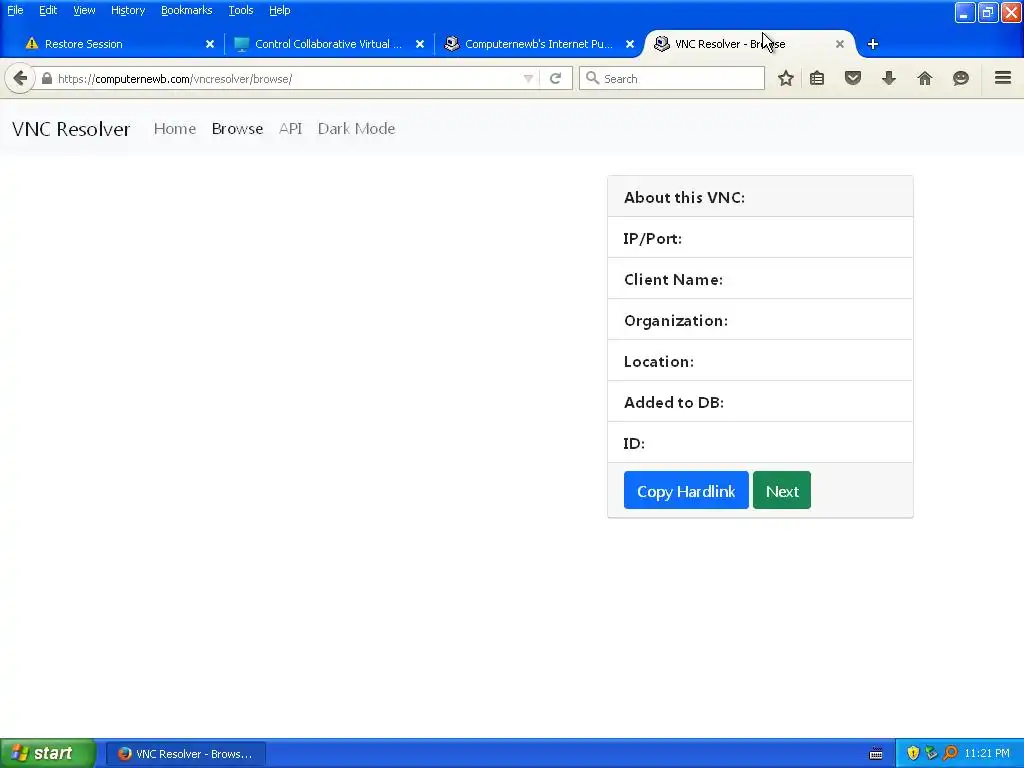Screen dimensions: 1024x768
Task: Click the 'Organization:' label
Action: click(x=676, y=321)
